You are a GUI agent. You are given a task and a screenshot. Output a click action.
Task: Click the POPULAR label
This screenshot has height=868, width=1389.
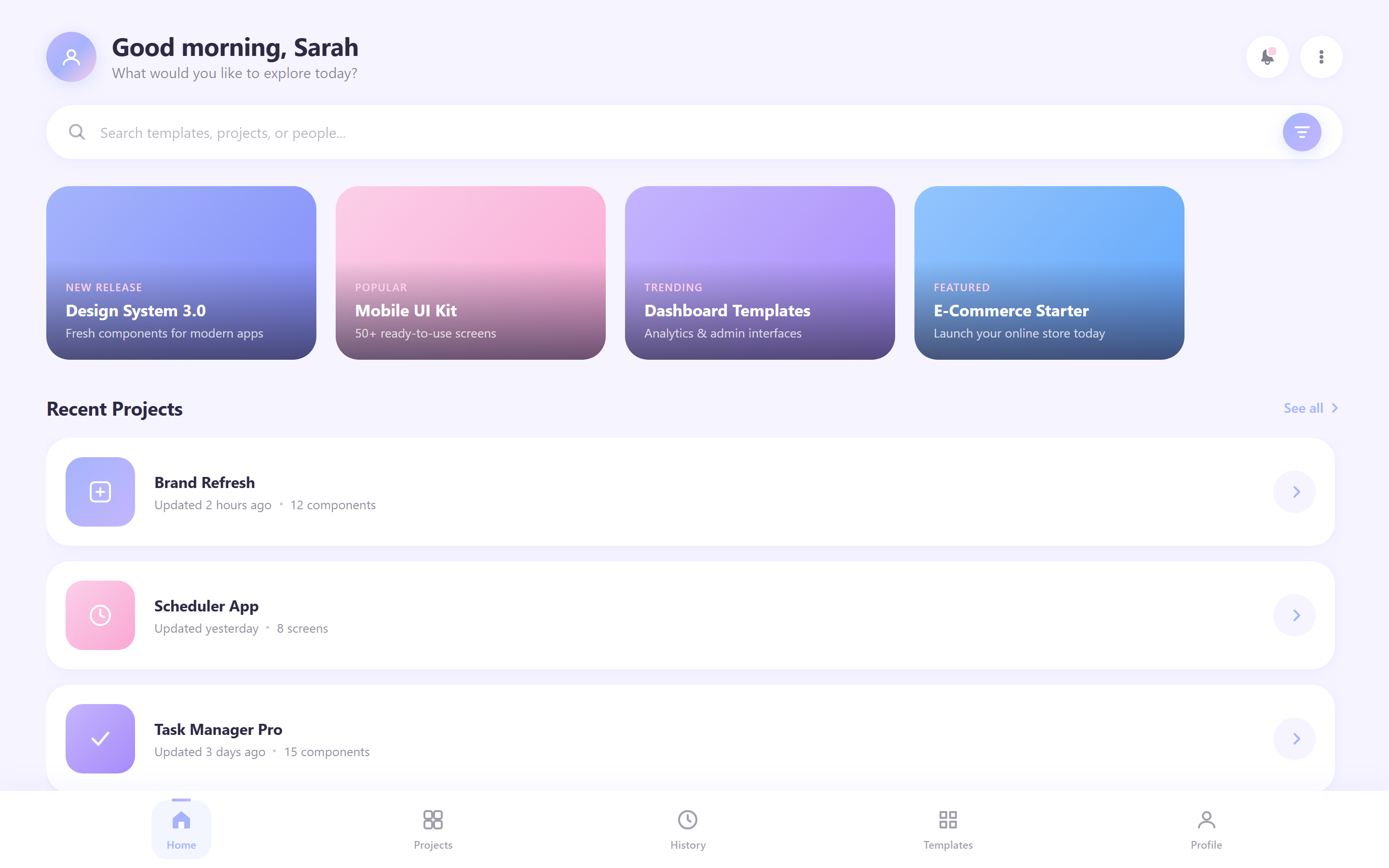[381, 287]
